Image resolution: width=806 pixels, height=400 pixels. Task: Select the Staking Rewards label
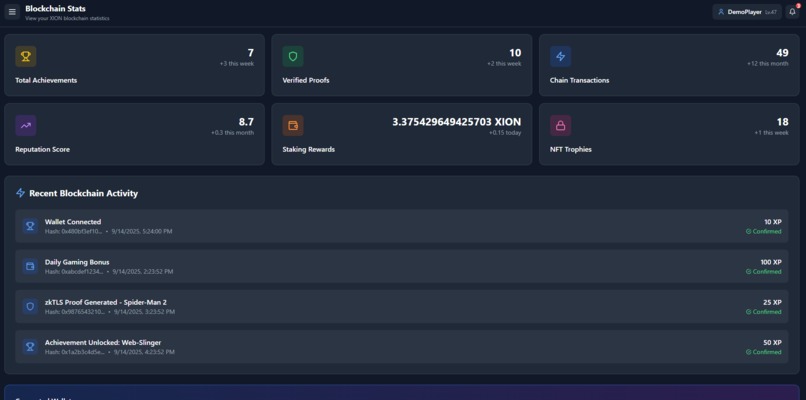click(x=308, y=149)
